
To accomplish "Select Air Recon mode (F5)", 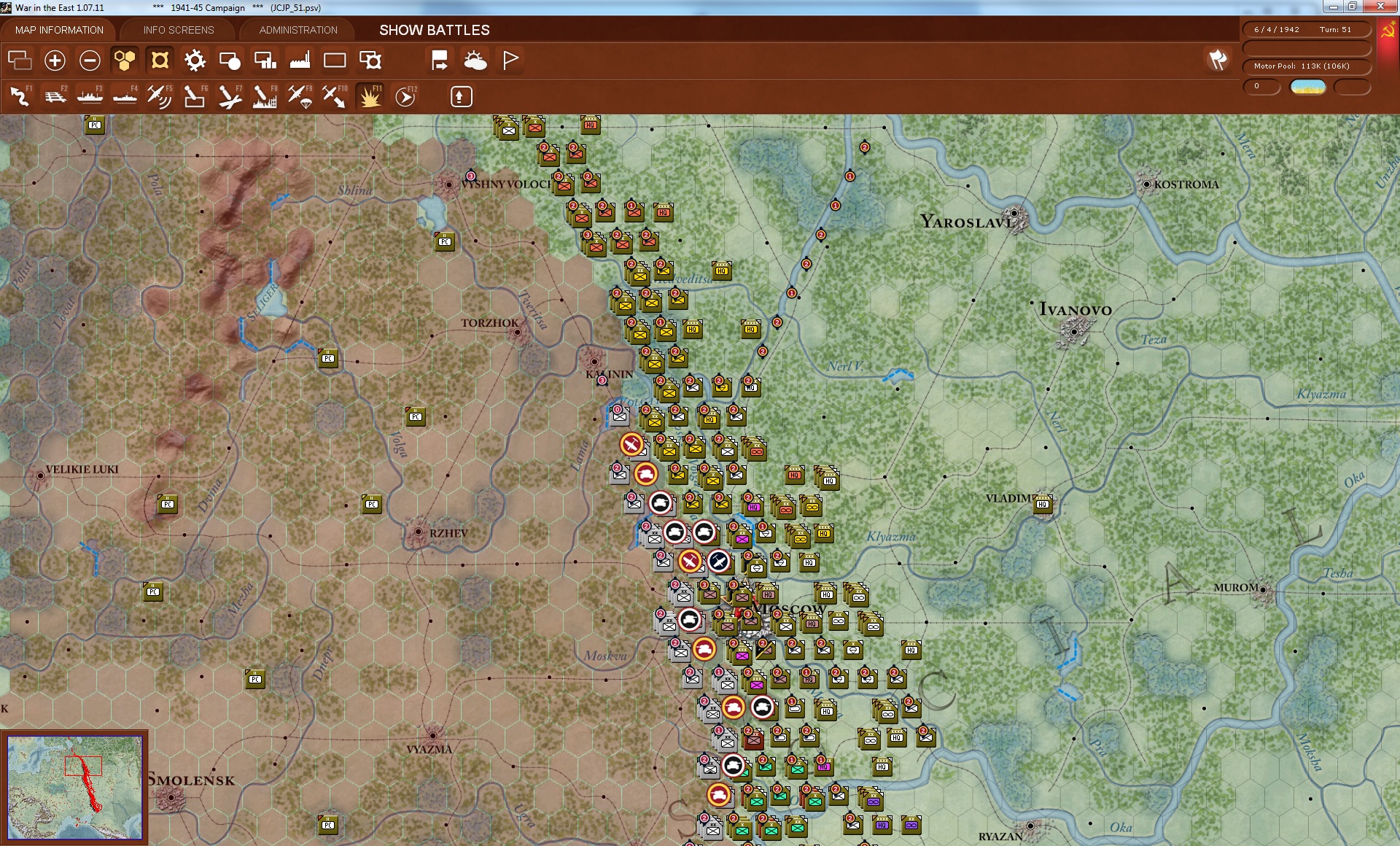I will click(x=159, y=96).
